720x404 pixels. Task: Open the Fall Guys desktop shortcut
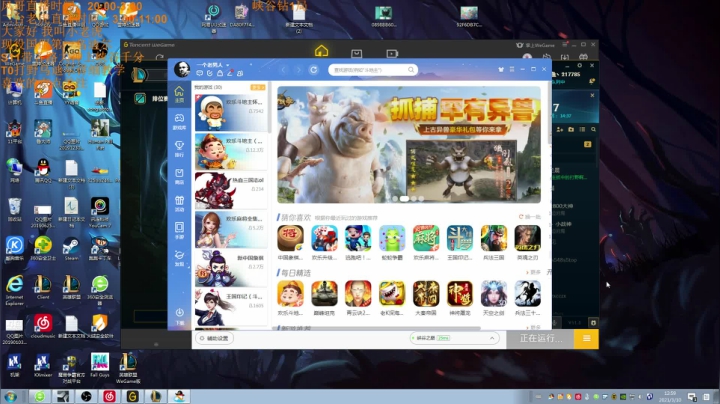point(100,365)
